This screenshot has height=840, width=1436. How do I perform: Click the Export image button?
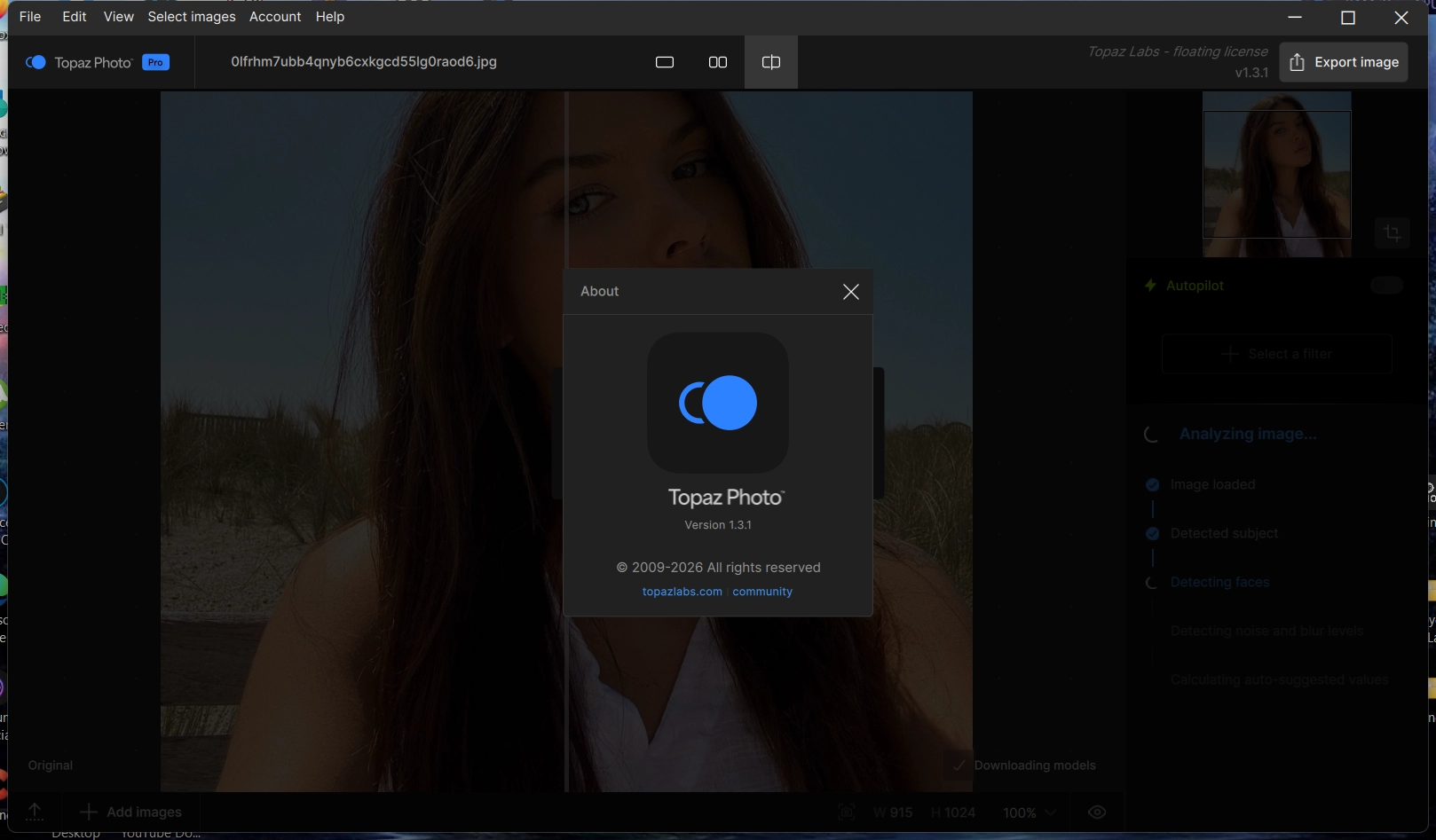[1343, 62]
